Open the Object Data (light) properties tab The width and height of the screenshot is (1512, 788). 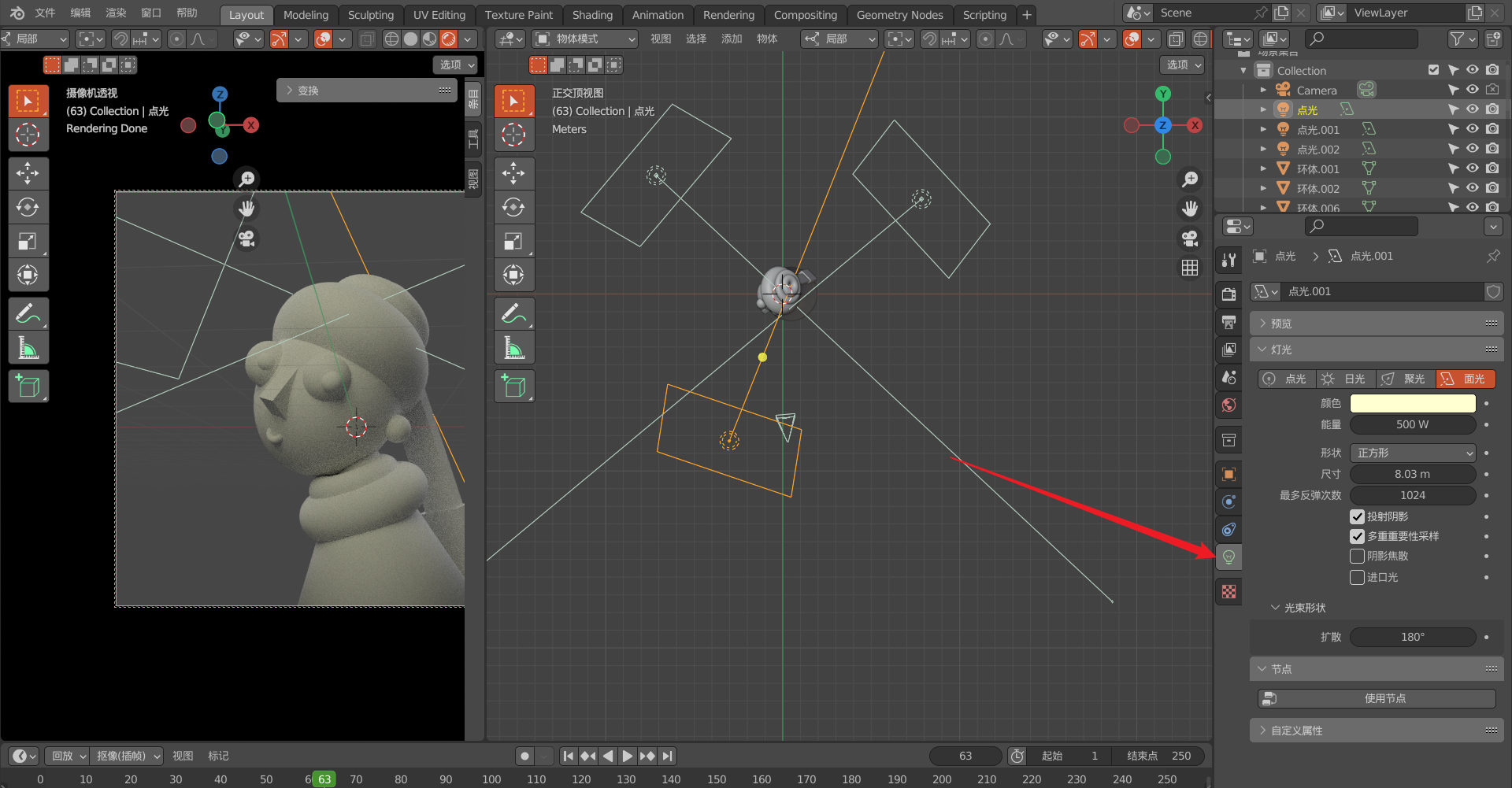(1228, 557)
